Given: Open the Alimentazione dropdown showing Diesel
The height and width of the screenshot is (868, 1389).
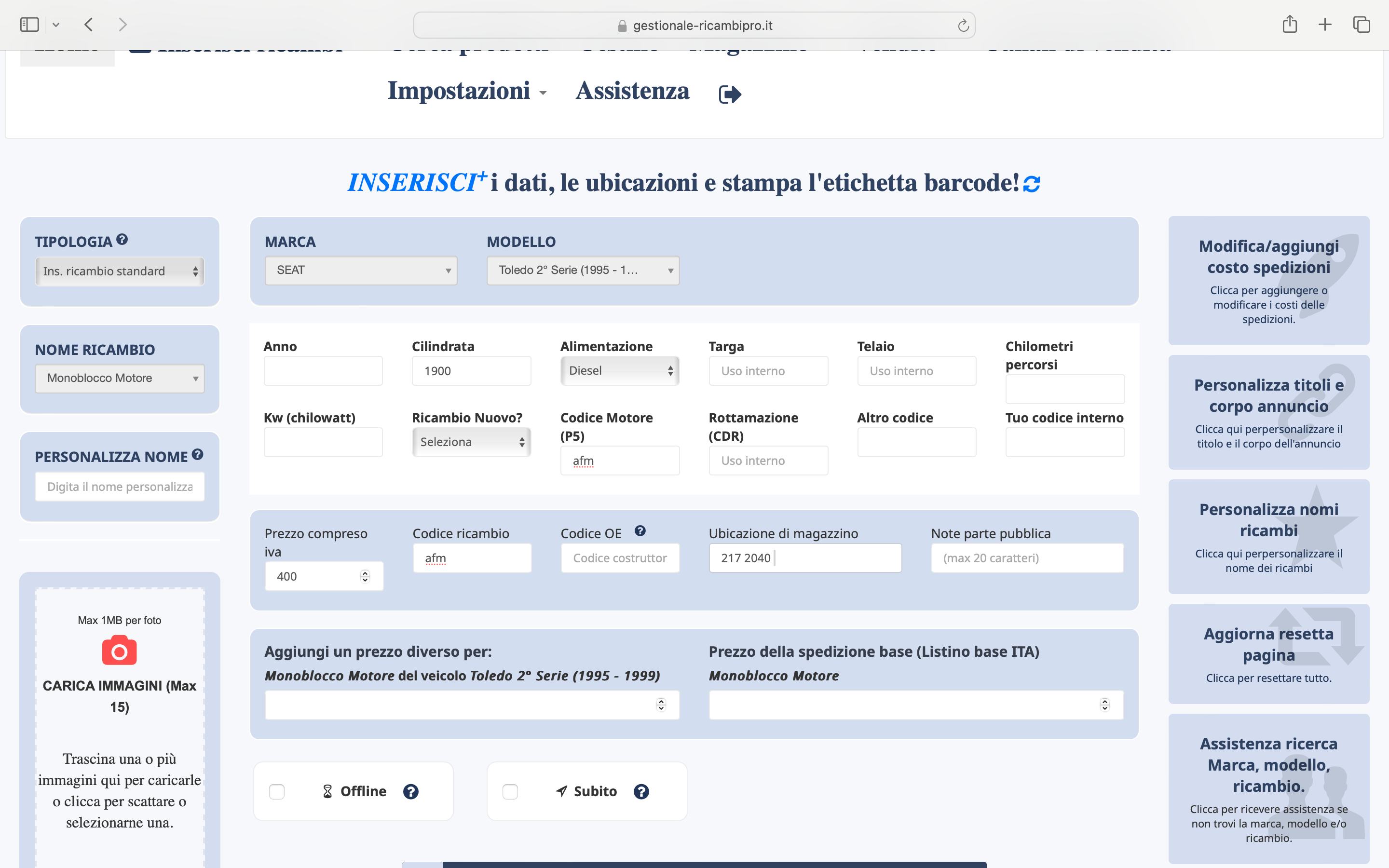Looking at the screenshot, I should 620,371.
